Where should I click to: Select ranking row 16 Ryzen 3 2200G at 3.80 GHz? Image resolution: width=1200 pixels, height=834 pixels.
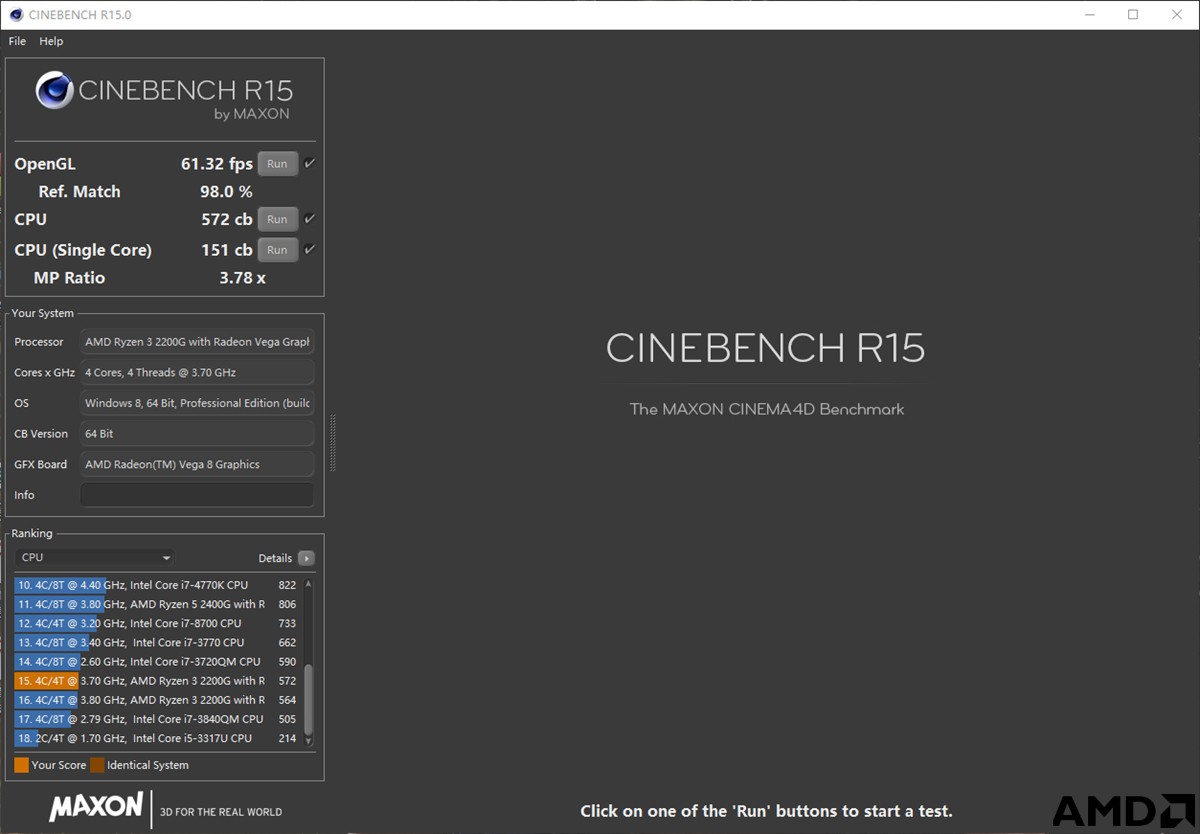(x=157, y=700)
